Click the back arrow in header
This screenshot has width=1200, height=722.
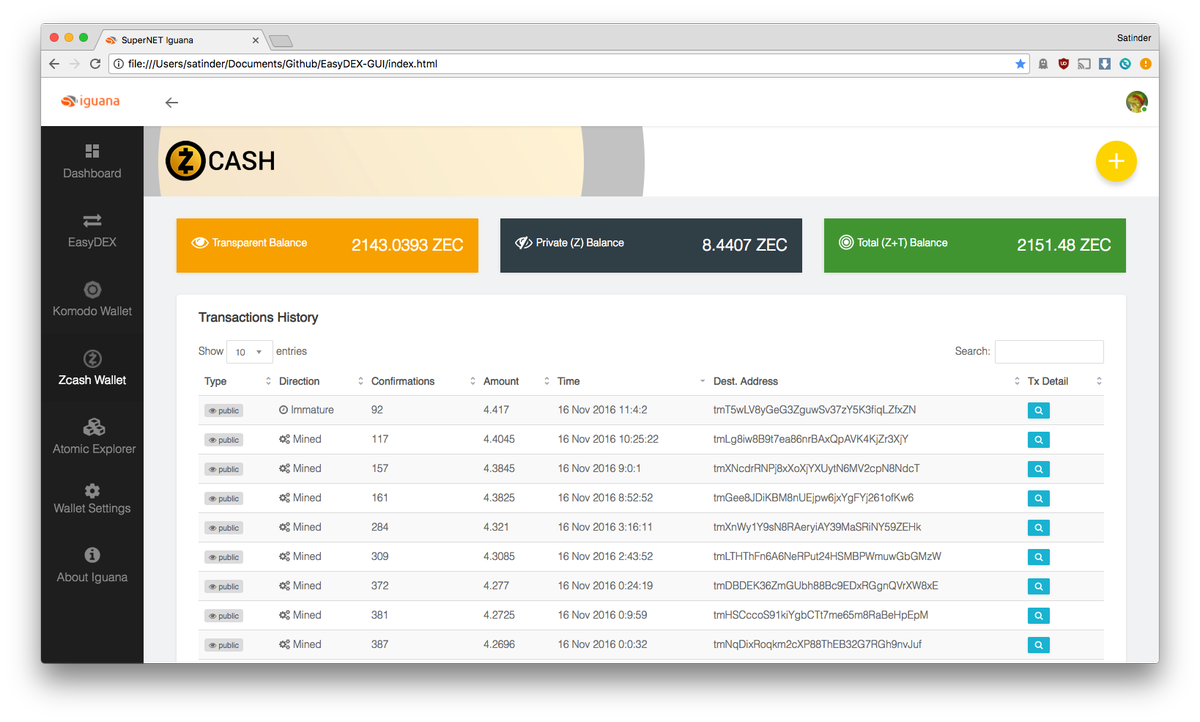click(172, 102)
